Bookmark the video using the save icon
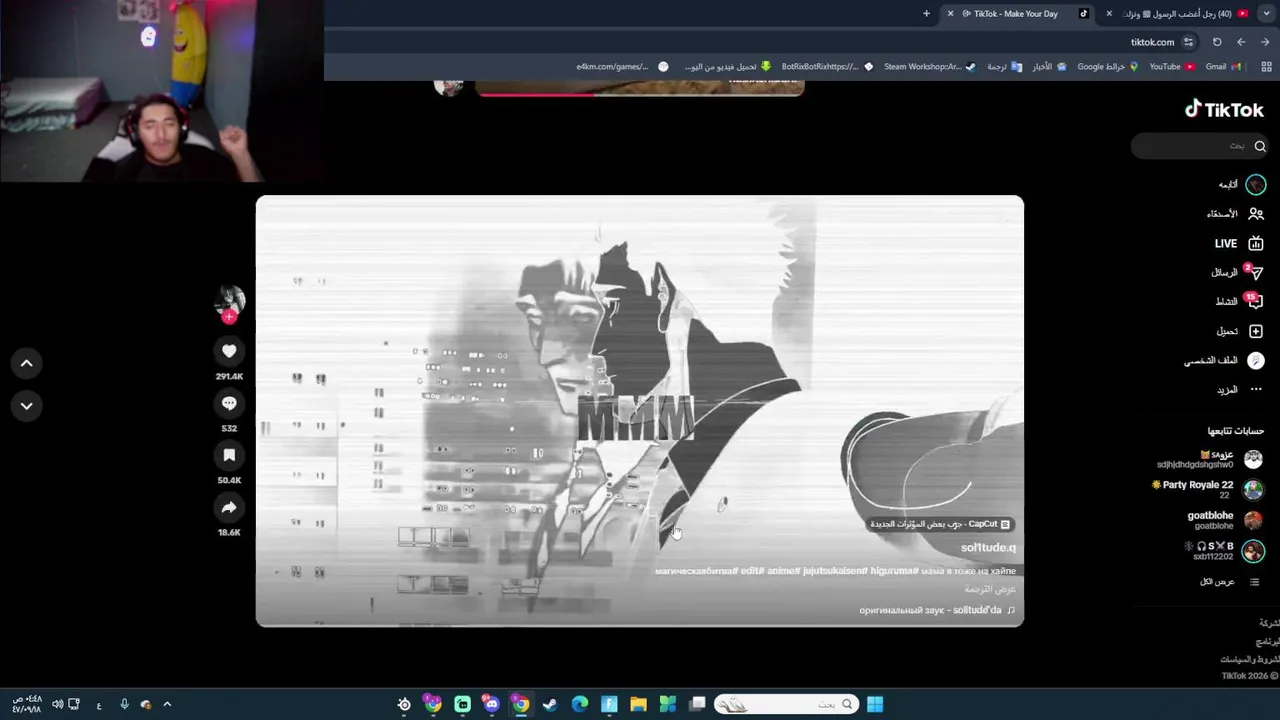 (x=229, y=455)
